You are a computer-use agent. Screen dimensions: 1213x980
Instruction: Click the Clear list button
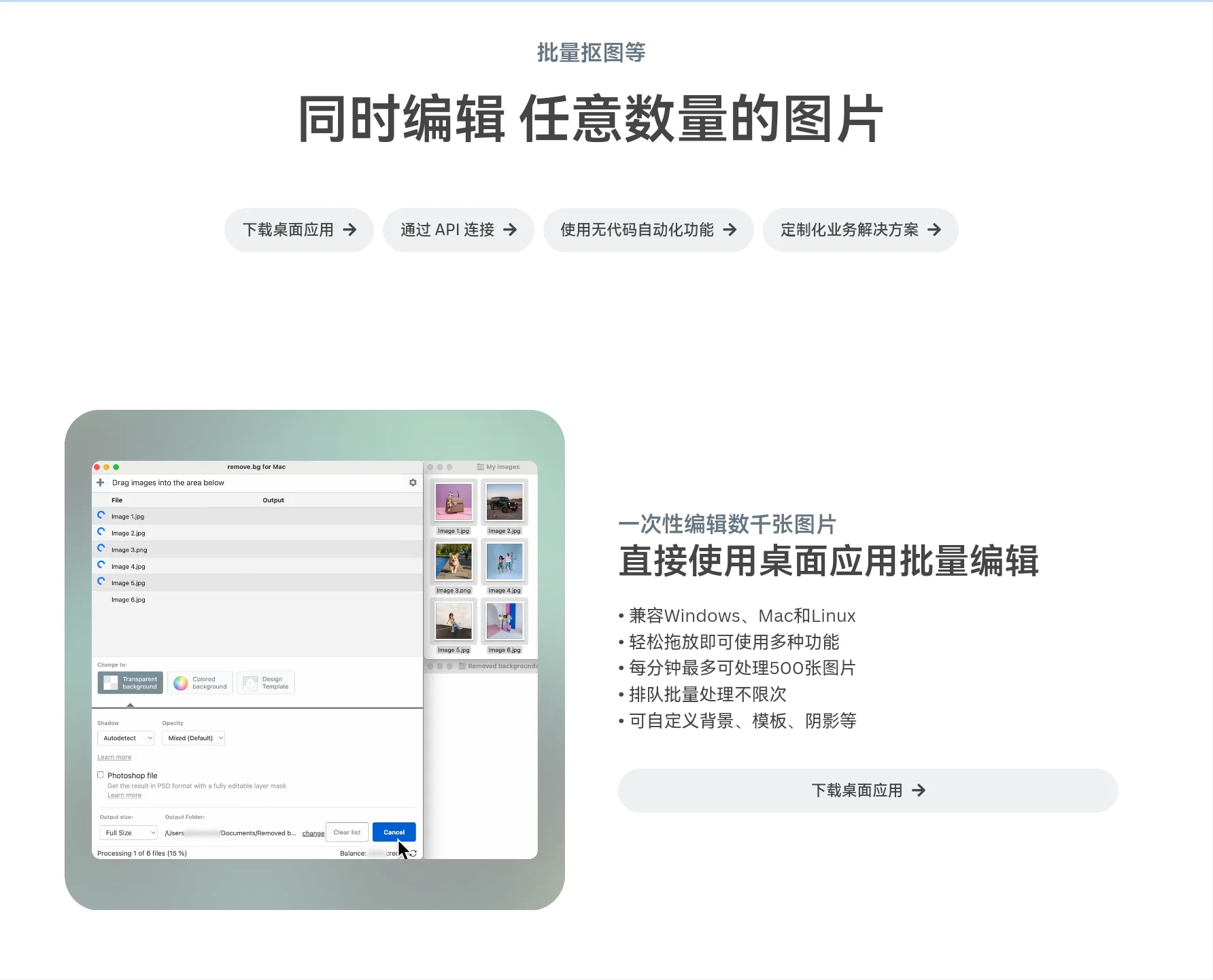347,833
